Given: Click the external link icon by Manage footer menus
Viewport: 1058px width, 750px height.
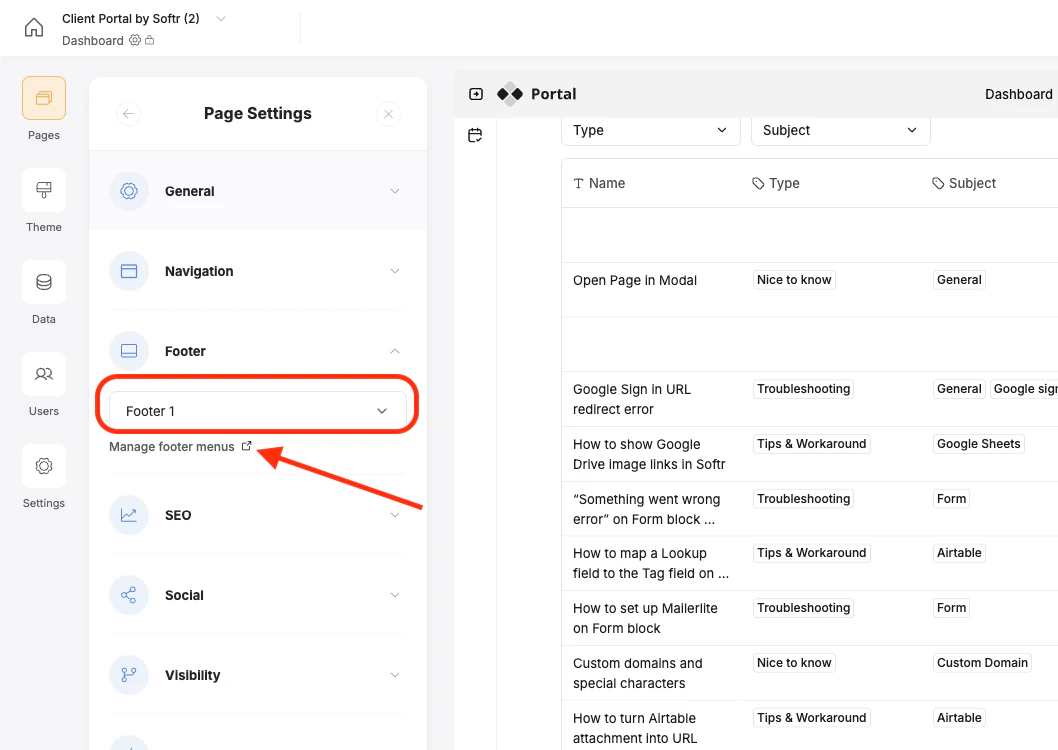Looking at the screenshot, I should click(246, 446).
